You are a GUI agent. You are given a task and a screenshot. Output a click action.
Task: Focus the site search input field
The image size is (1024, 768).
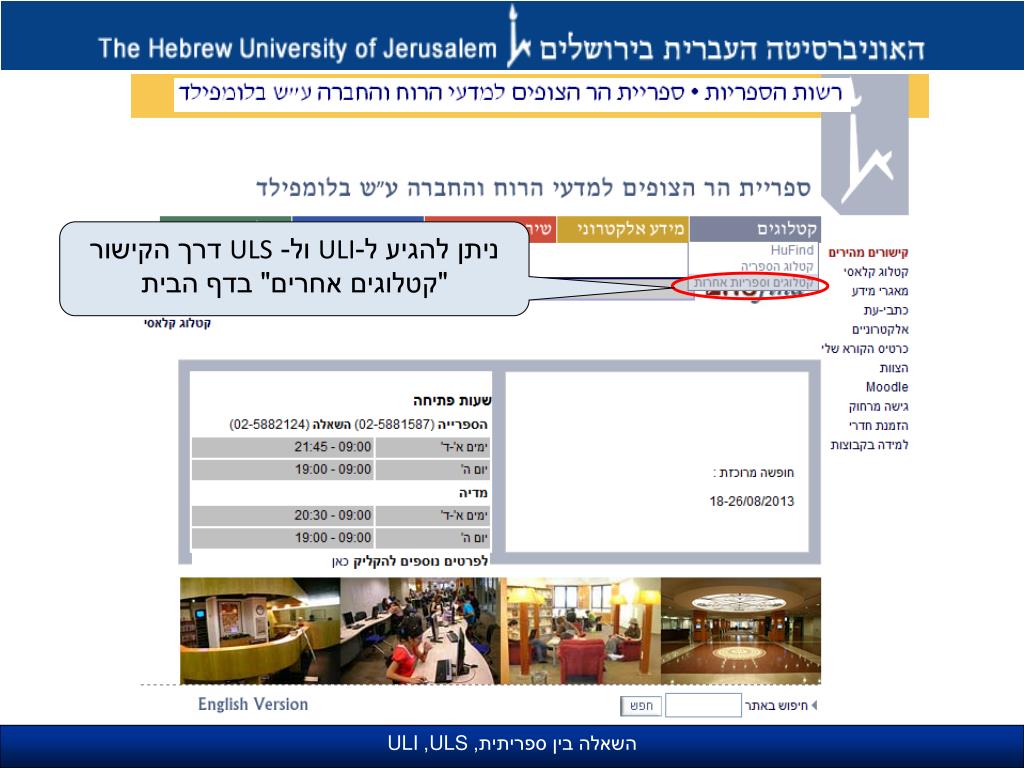[703, 706]
